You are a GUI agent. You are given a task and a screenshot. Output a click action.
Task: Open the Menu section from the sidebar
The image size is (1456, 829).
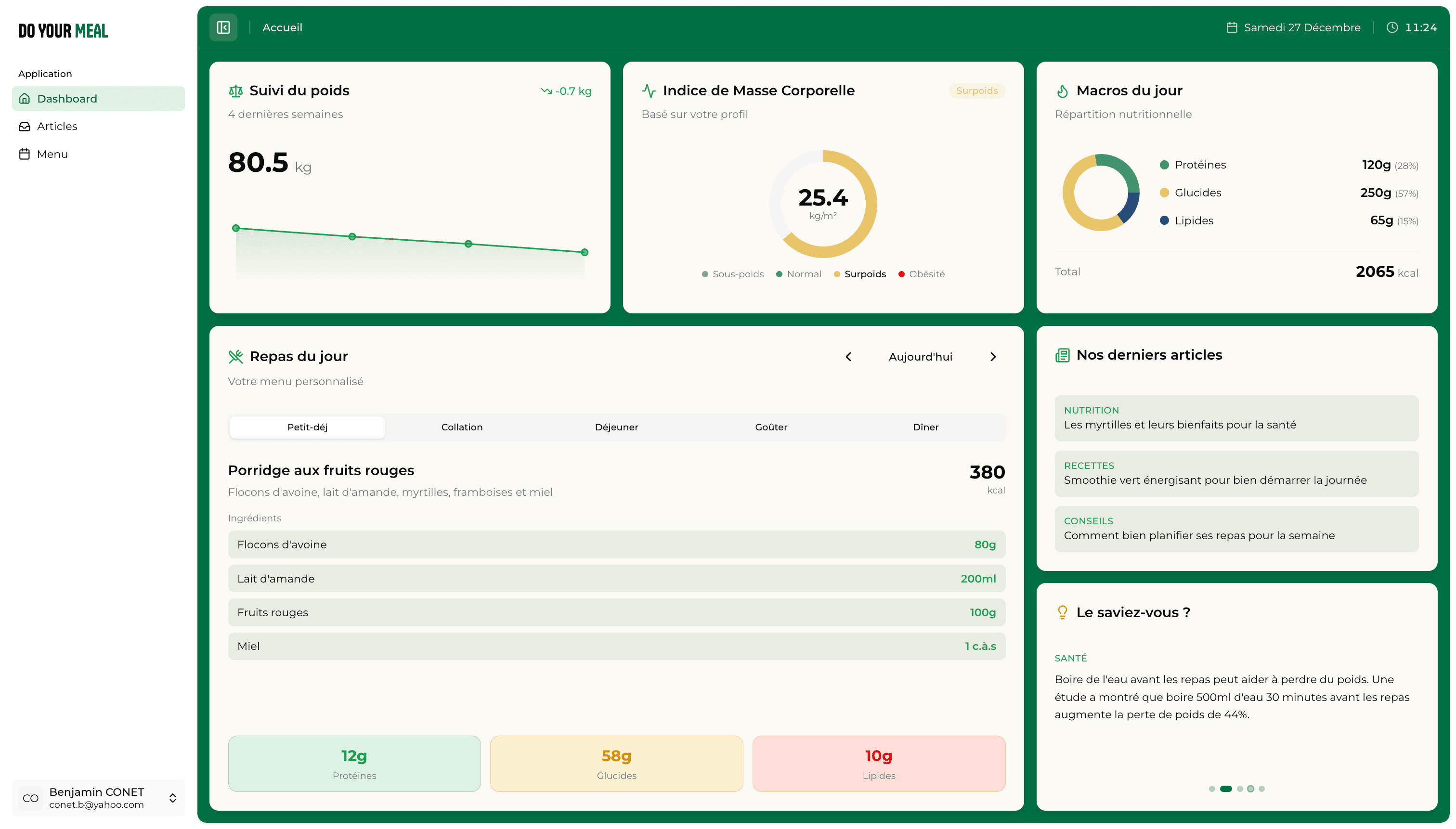pos(52,154)
